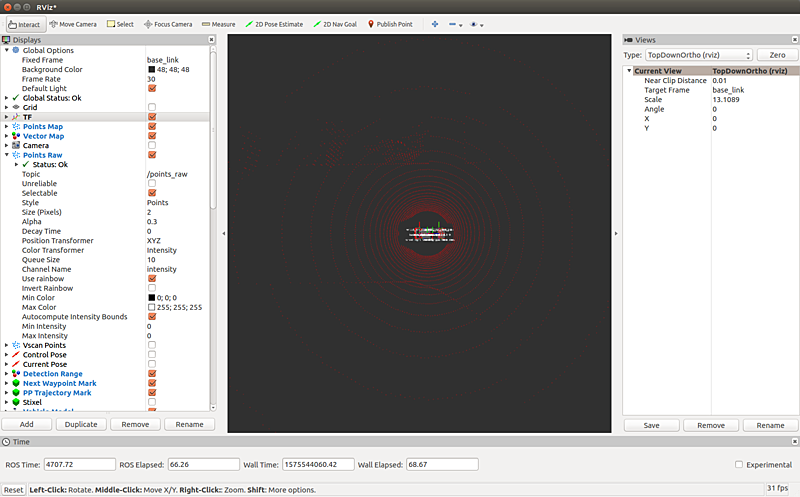Click the TF display icon
800x497 pixels.
16,117
